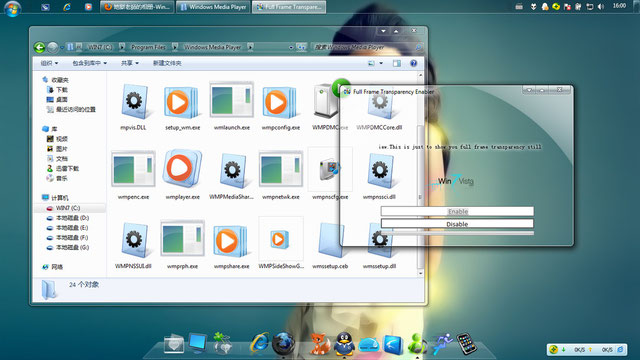The width and height of the screenshot is (640, 360).
Task: Click the Disable button
Action: (457, 224)
